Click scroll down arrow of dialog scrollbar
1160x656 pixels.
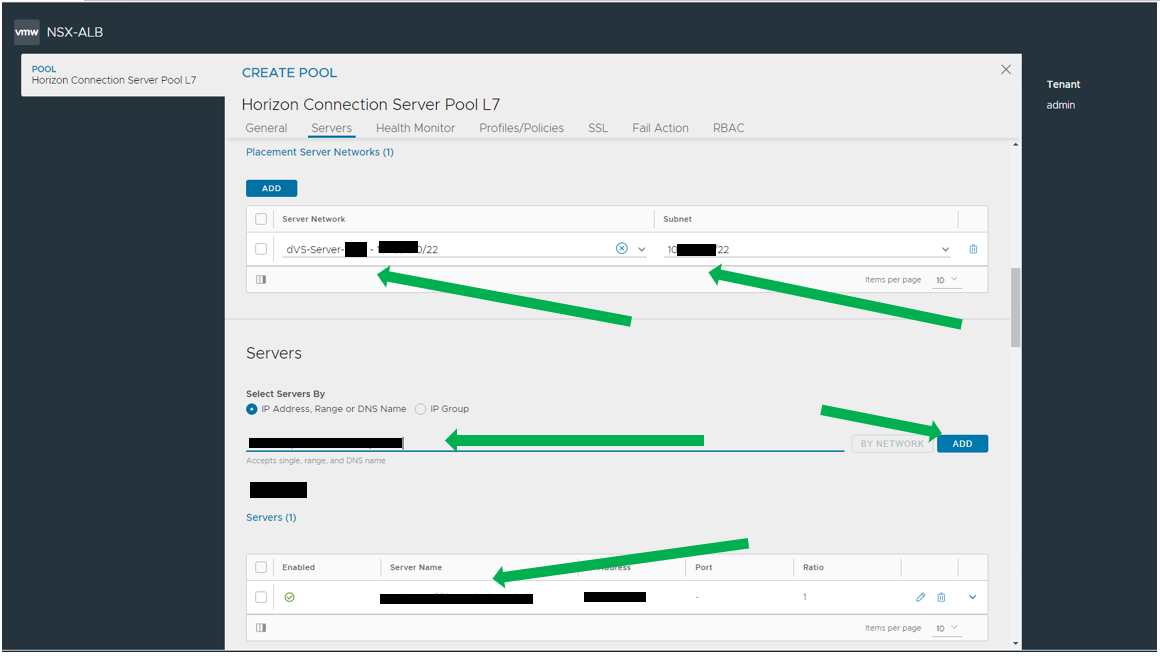tap(1016, 643)
